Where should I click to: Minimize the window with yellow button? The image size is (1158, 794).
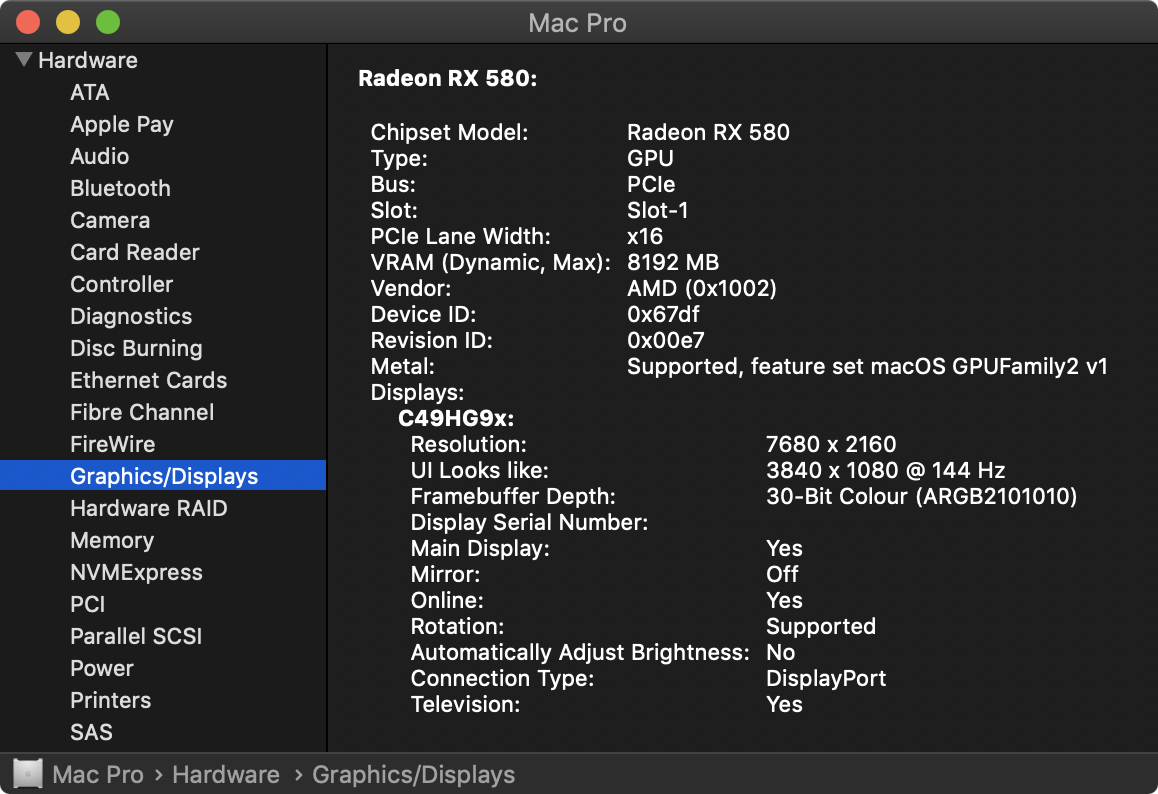68,22
